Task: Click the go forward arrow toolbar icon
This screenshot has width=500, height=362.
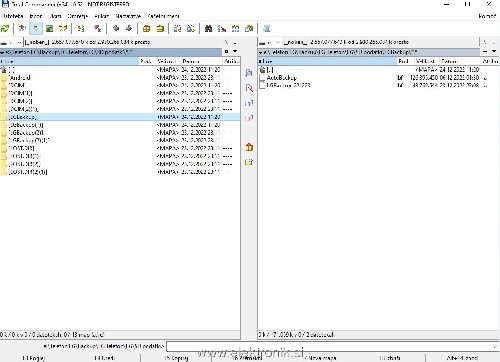Action: (129, 29)
